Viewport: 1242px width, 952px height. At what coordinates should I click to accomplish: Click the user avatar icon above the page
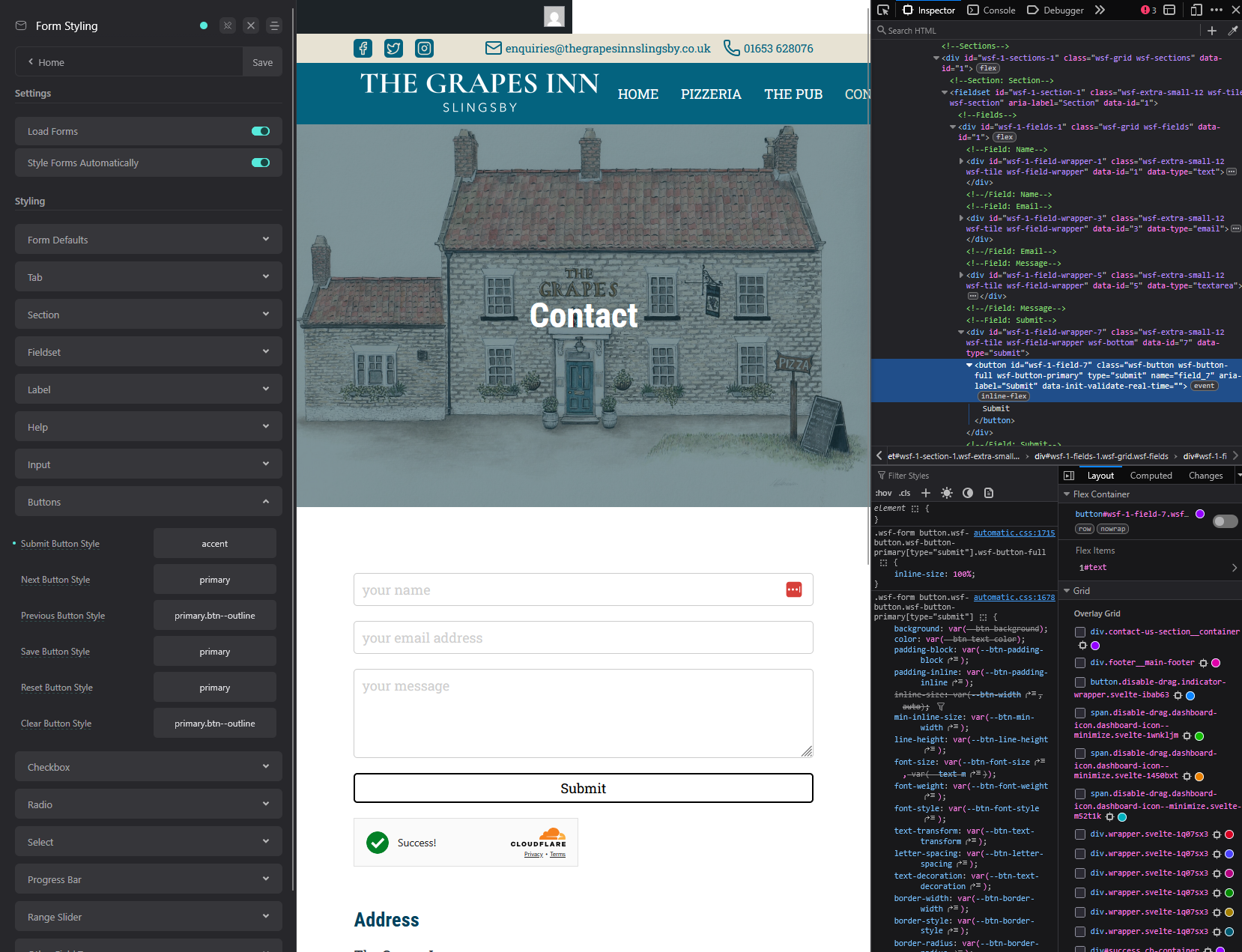(554, 16)
